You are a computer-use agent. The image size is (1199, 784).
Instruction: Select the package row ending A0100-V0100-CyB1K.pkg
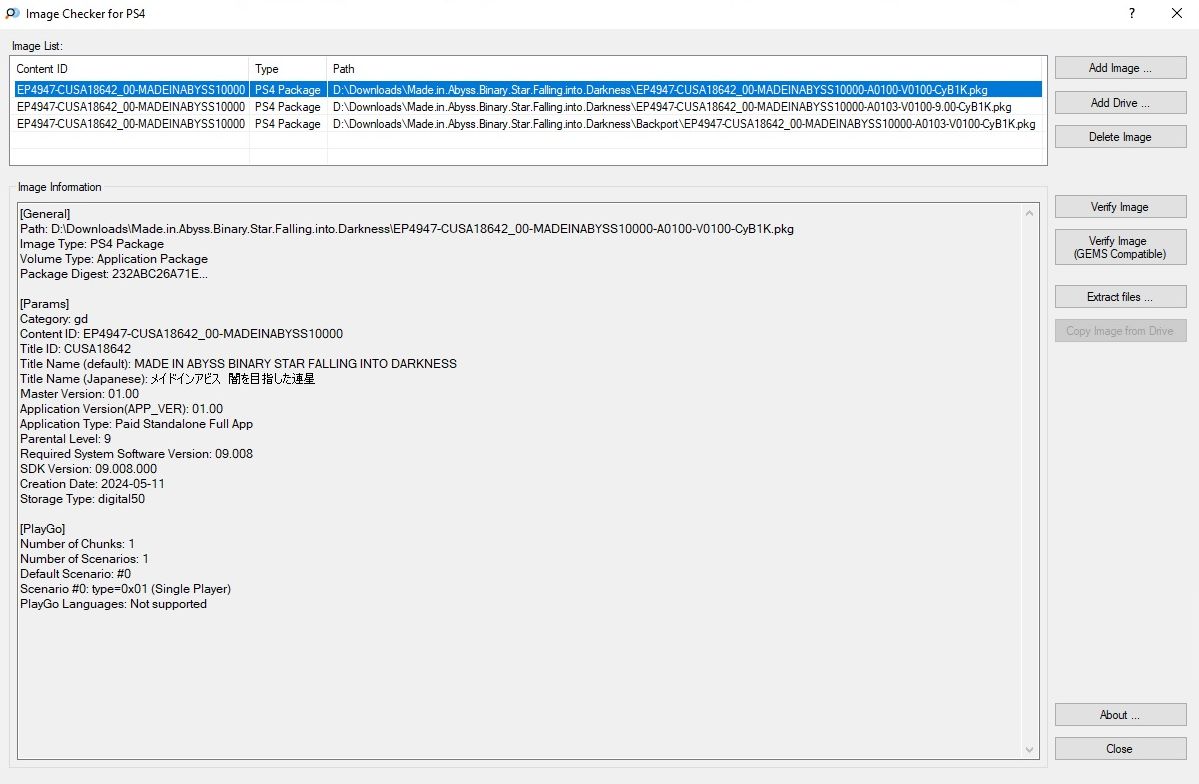528,89
